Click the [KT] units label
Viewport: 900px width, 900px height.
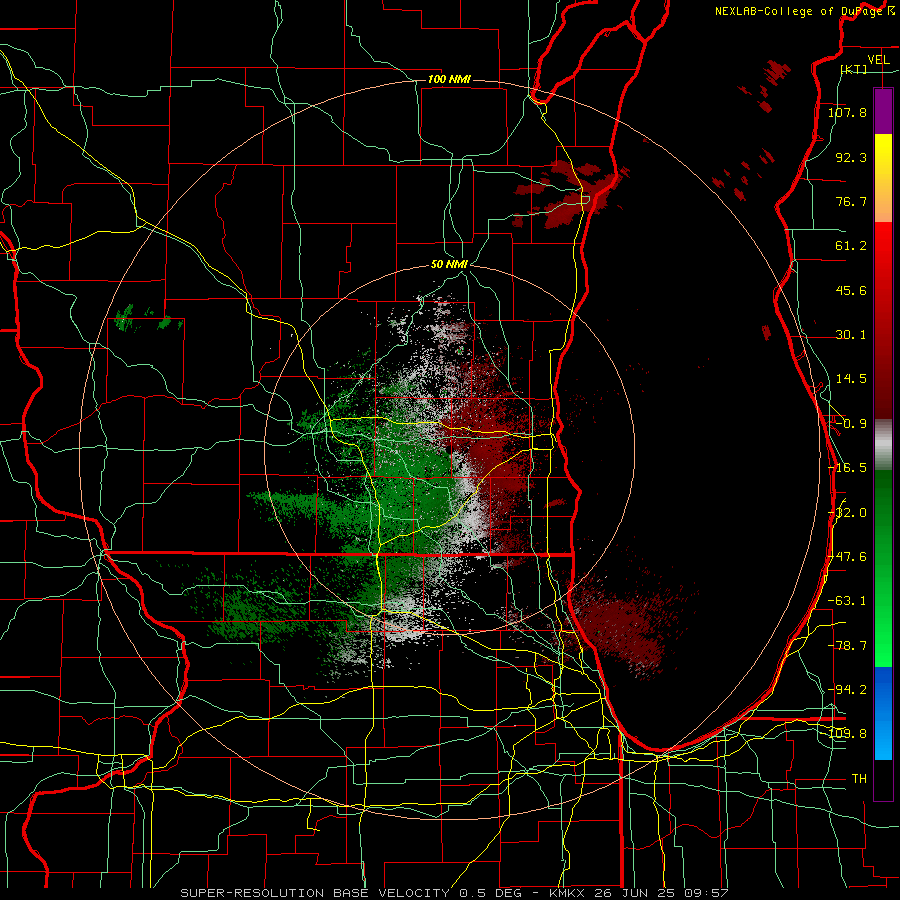[854, 69]
